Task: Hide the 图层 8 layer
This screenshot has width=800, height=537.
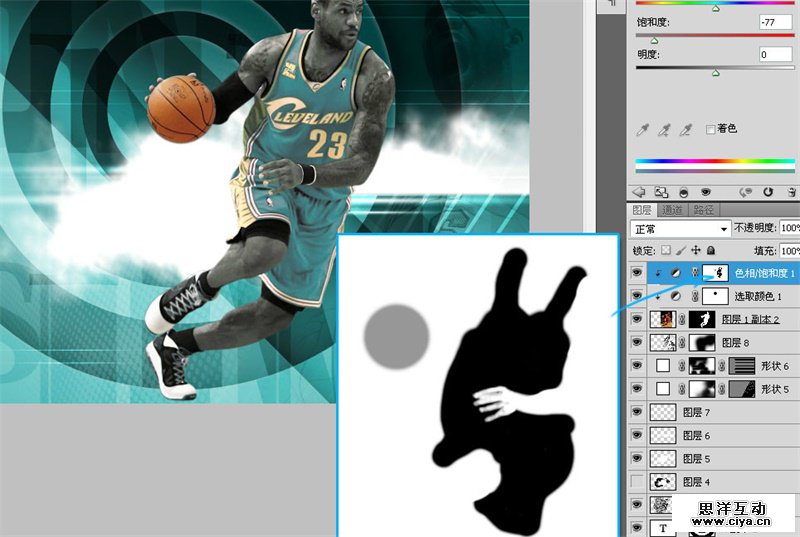Action: click(638, 342)
